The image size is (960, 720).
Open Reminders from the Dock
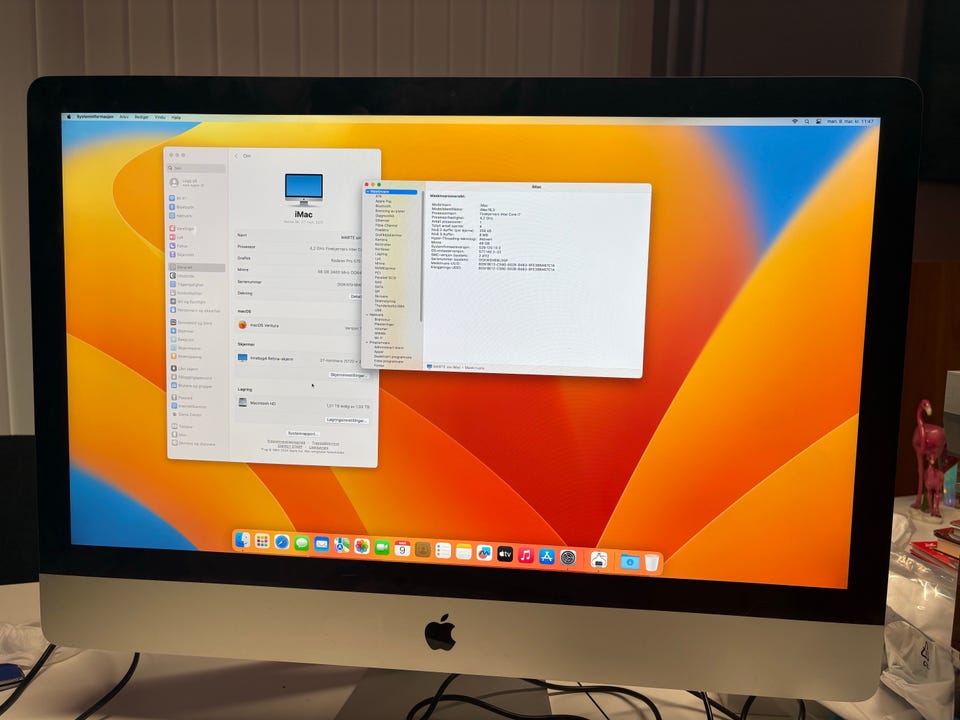443,550
